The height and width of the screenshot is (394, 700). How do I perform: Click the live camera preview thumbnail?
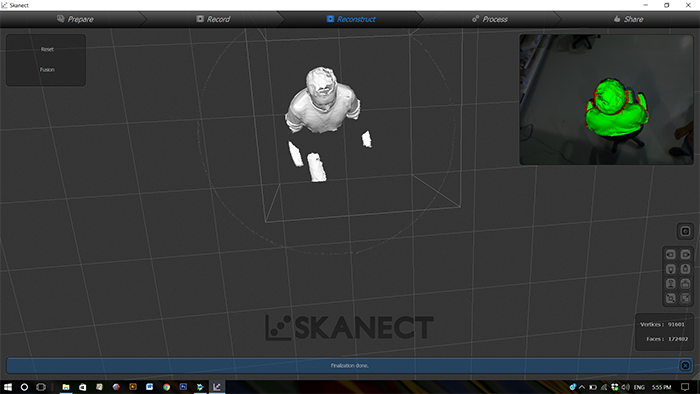606,100
